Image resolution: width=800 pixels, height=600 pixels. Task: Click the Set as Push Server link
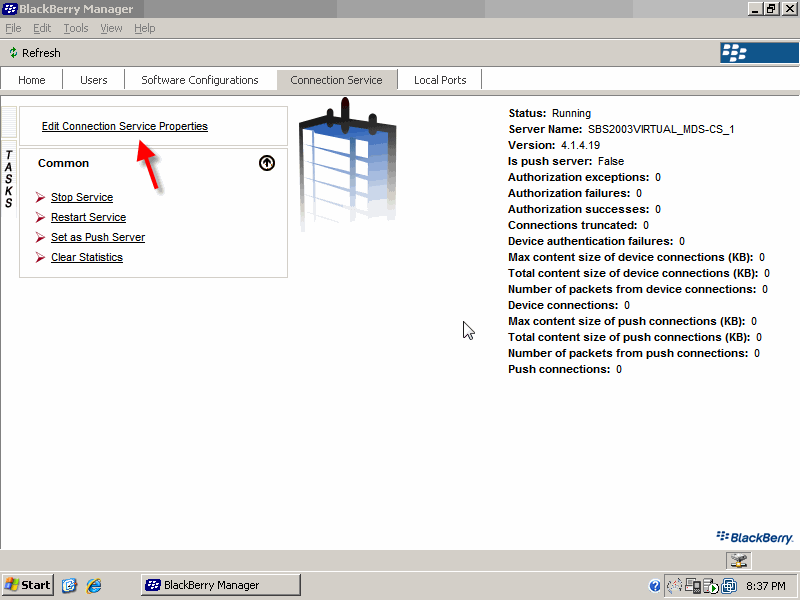[x=98, y=237]
